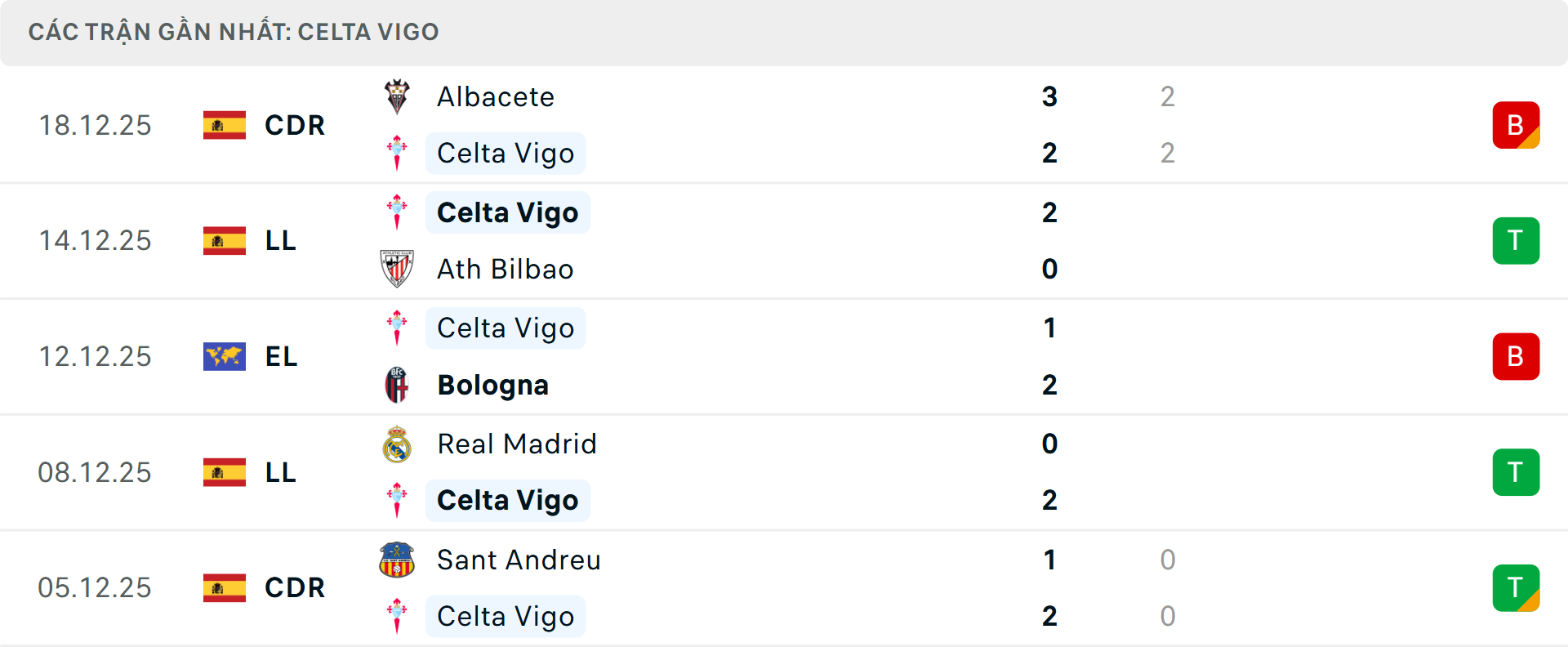Select the Celta Vigo club logo
The image size is (1568, 647).
click(x=398, y=153)
